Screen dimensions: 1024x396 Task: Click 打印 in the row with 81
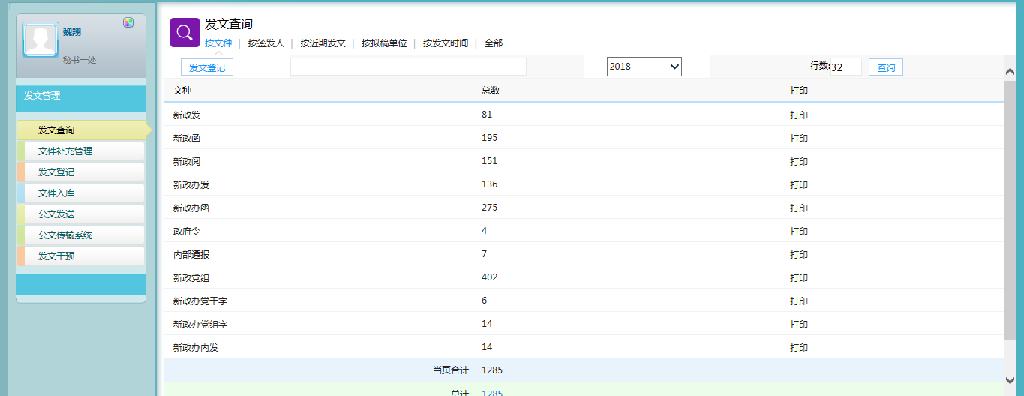[799, 114]
